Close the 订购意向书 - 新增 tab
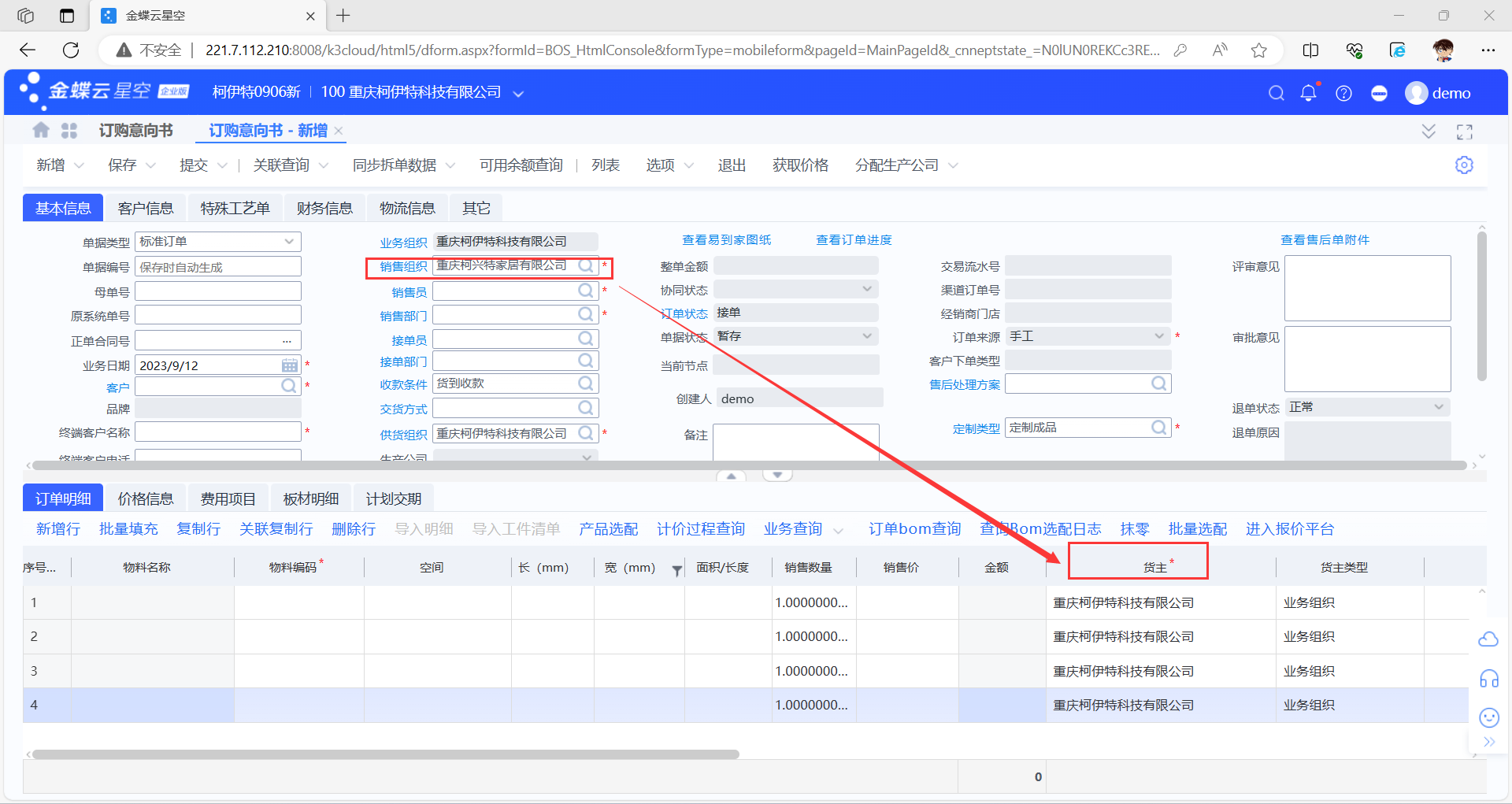This screenshot has width=1512, height=804. click(x=339, y=131)
